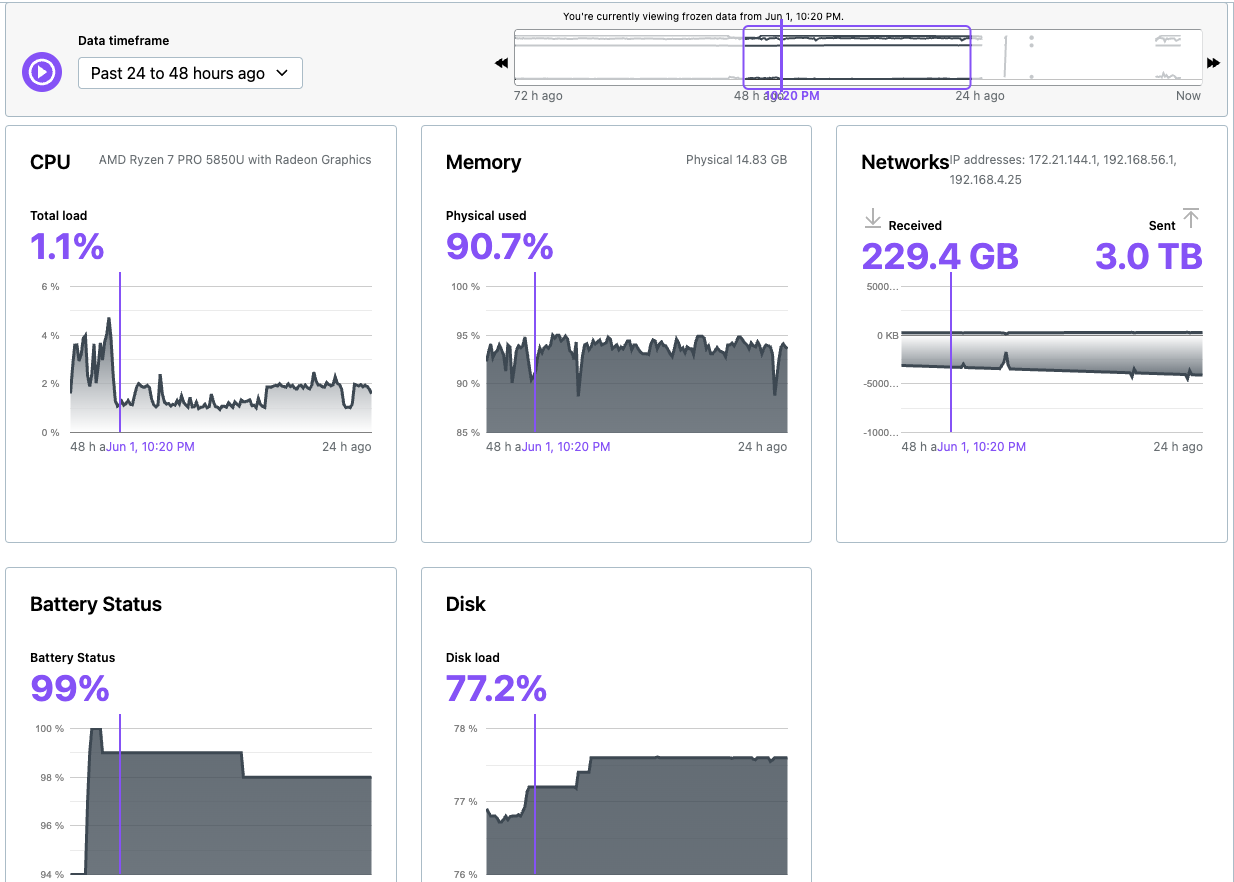
Task: Click the 'Now' label on the timeline
Action: point(1188,95)
